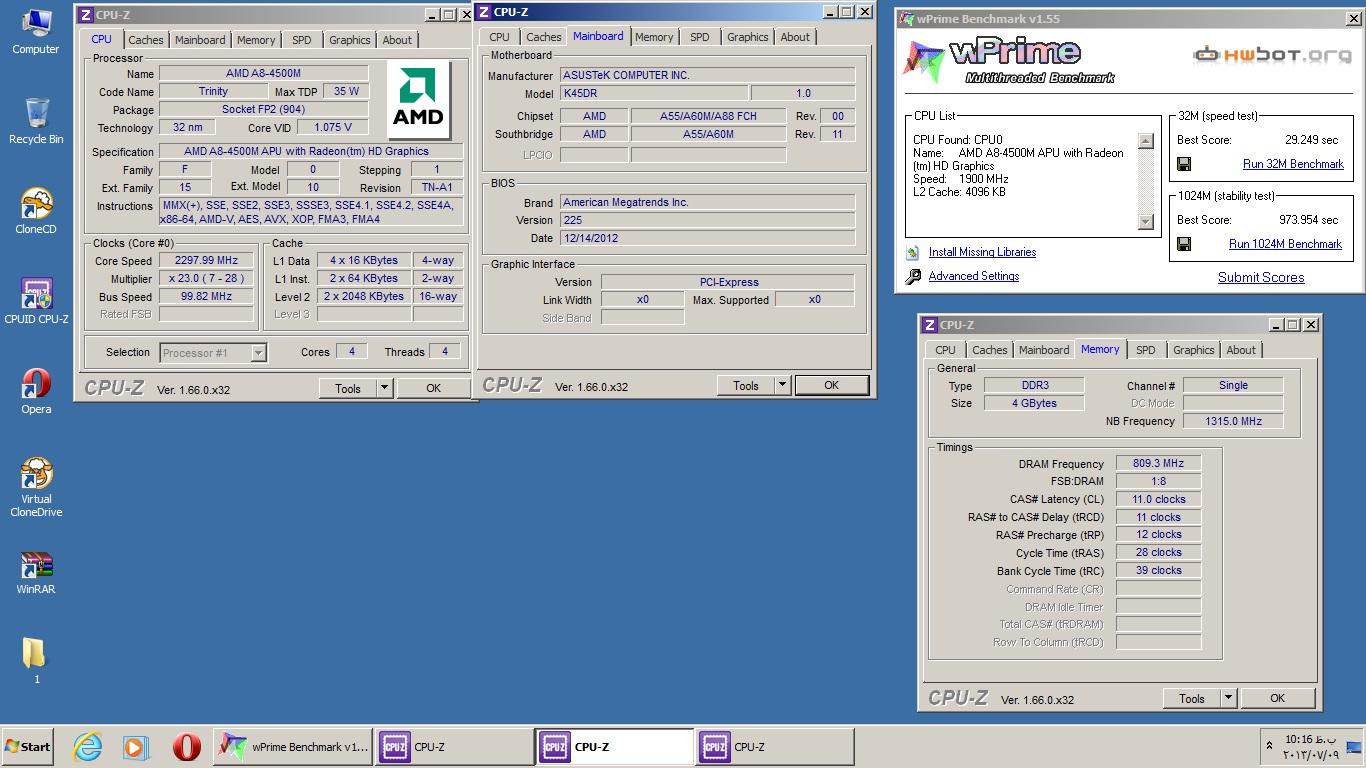Click the hwbot.org logo in wPrime
The image size is (1366, 768).
[1273, 54]
